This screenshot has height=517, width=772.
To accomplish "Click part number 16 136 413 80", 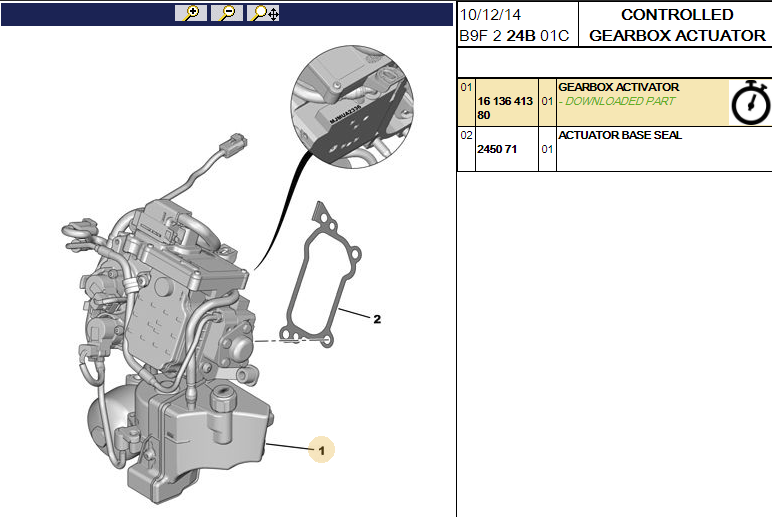I will tap(505, 108).
